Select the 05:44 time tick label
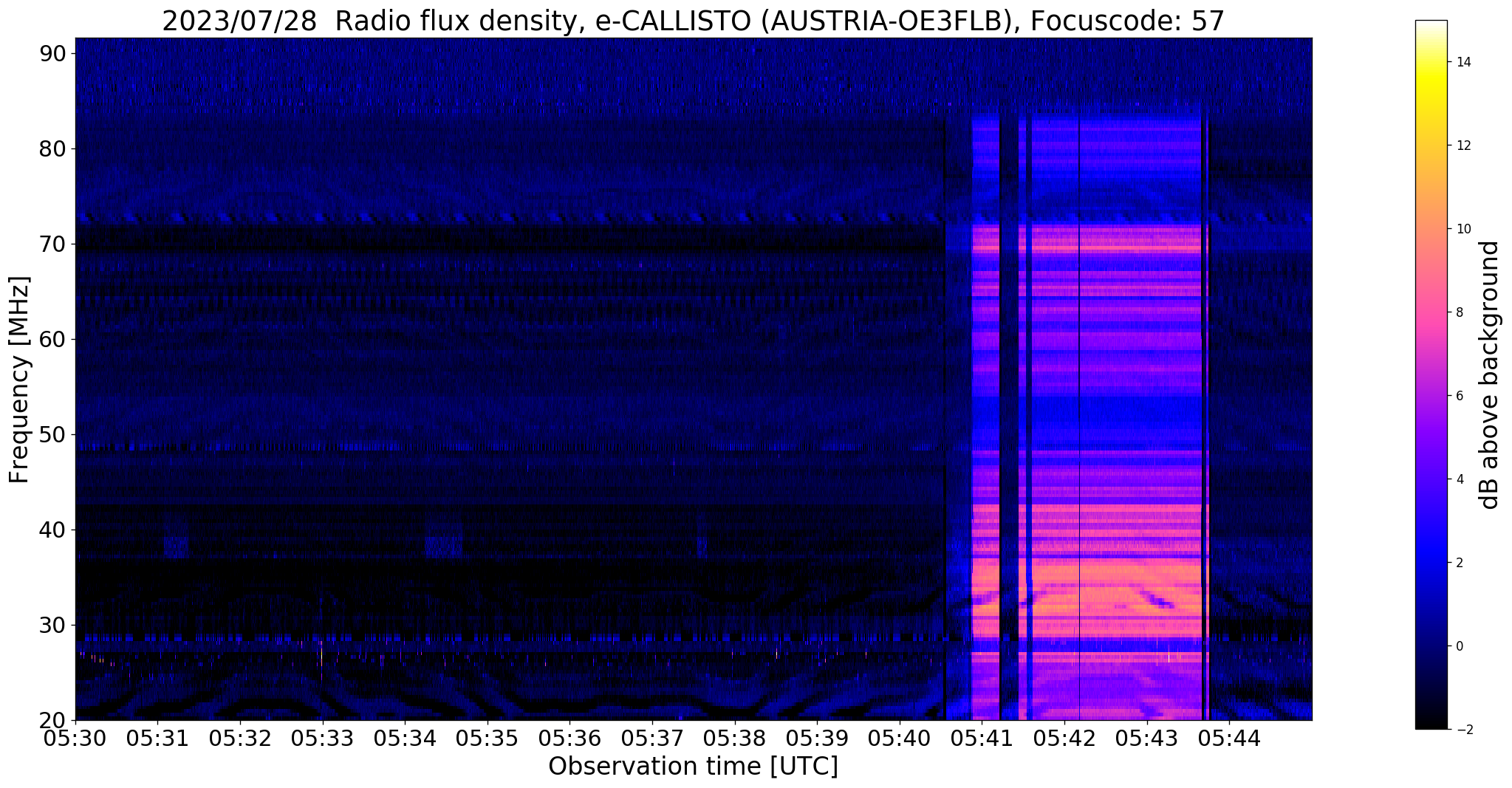This screenshot has height=788, width=1512. (x=1229, y=739)
